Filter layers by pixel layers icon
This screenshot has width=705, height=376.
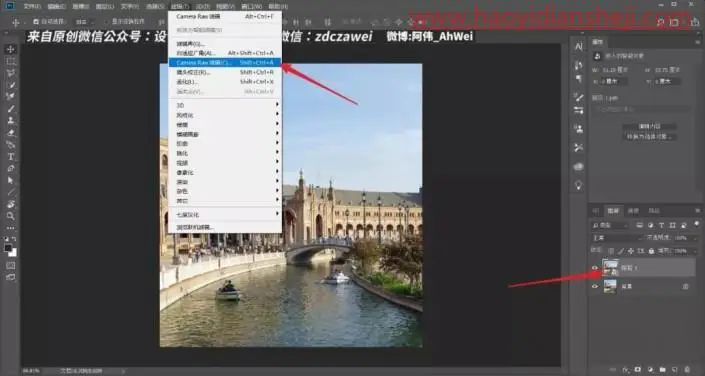click(x=639, y=225)
